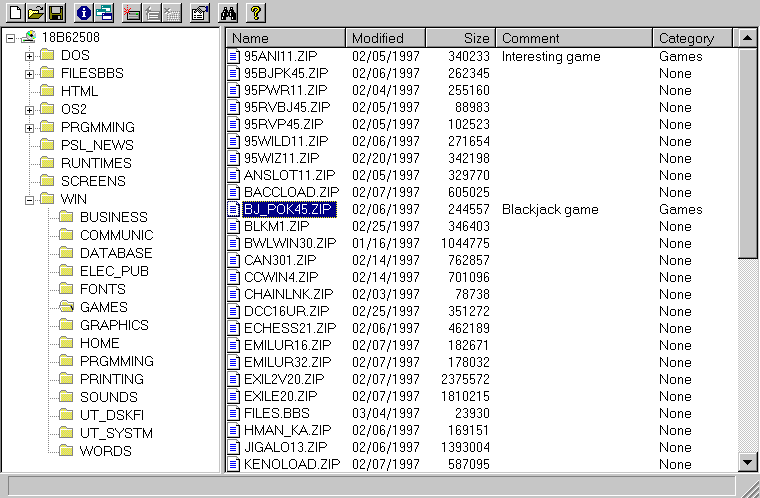Click the Open folder toolbar icon
Viewport: 760px width, 498px height.
pyautogui.click(x=36, y=12)
